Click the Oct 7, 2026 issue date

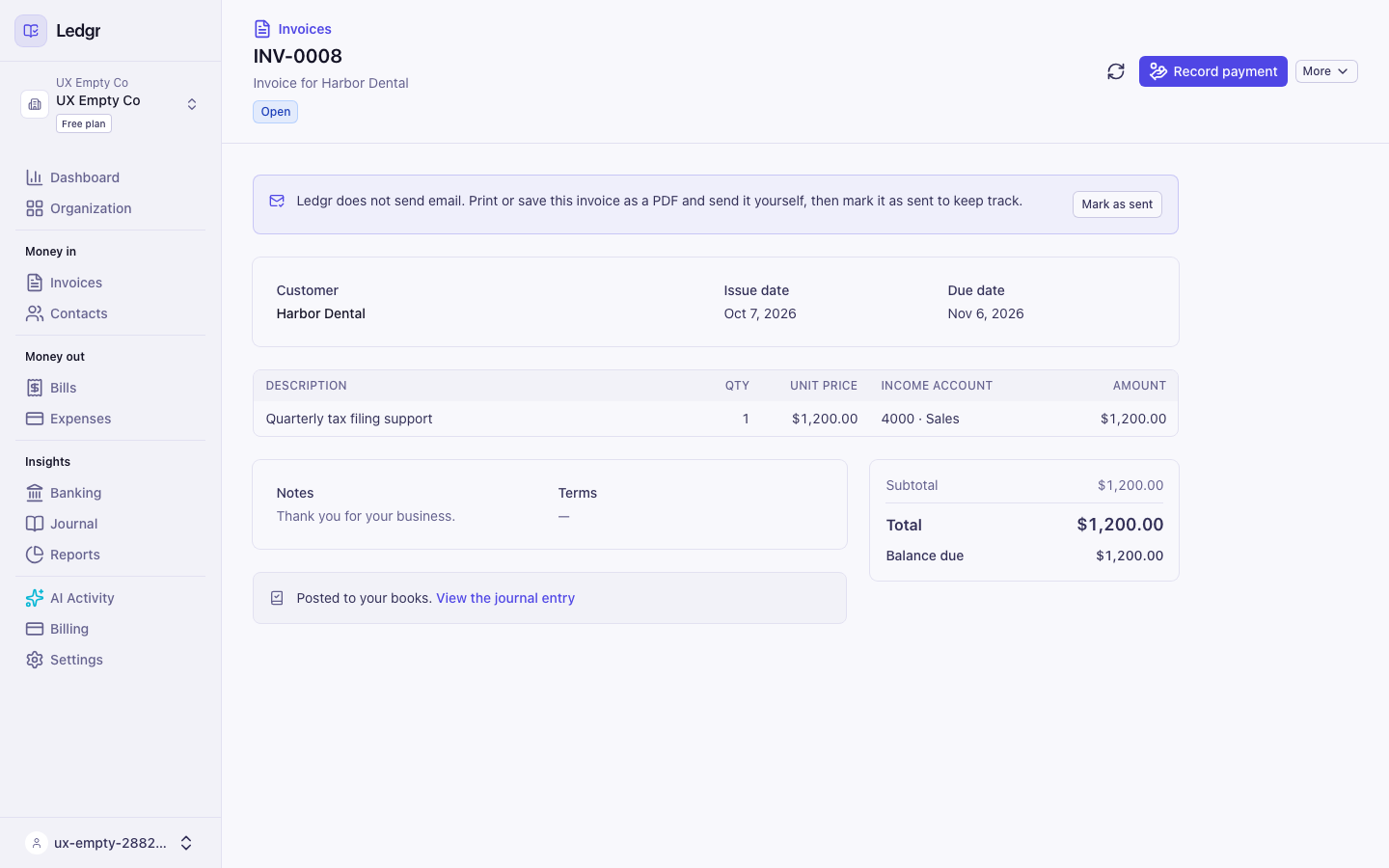(x=760, y=313)
